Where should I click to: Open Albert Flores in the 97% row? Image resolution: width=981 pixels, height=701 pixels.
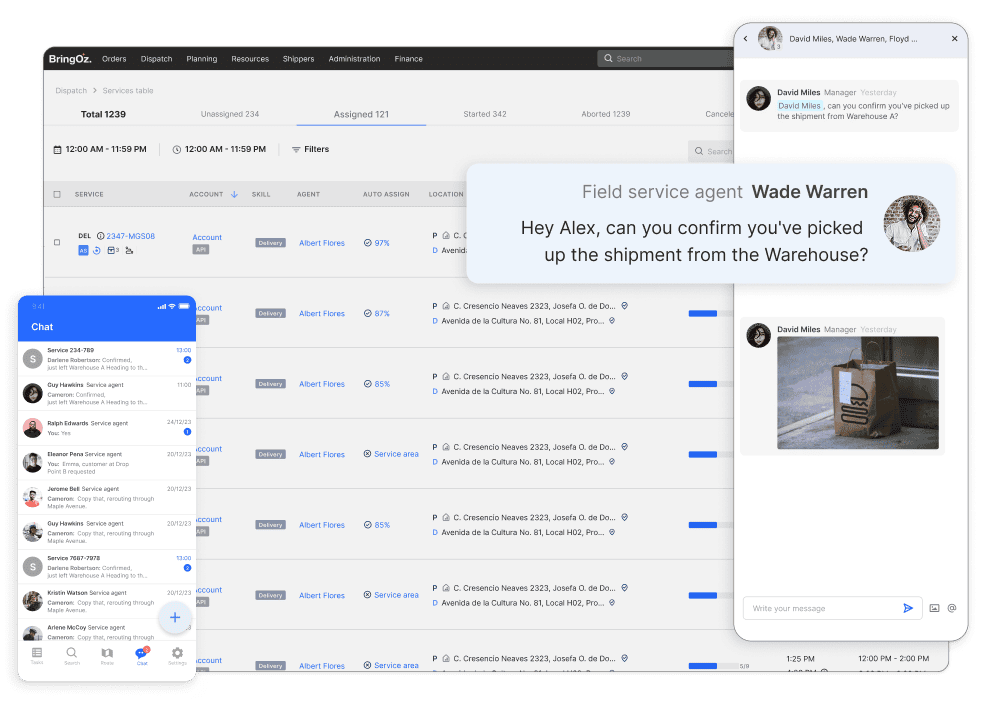pyautogui.click(x=322, y=243)
